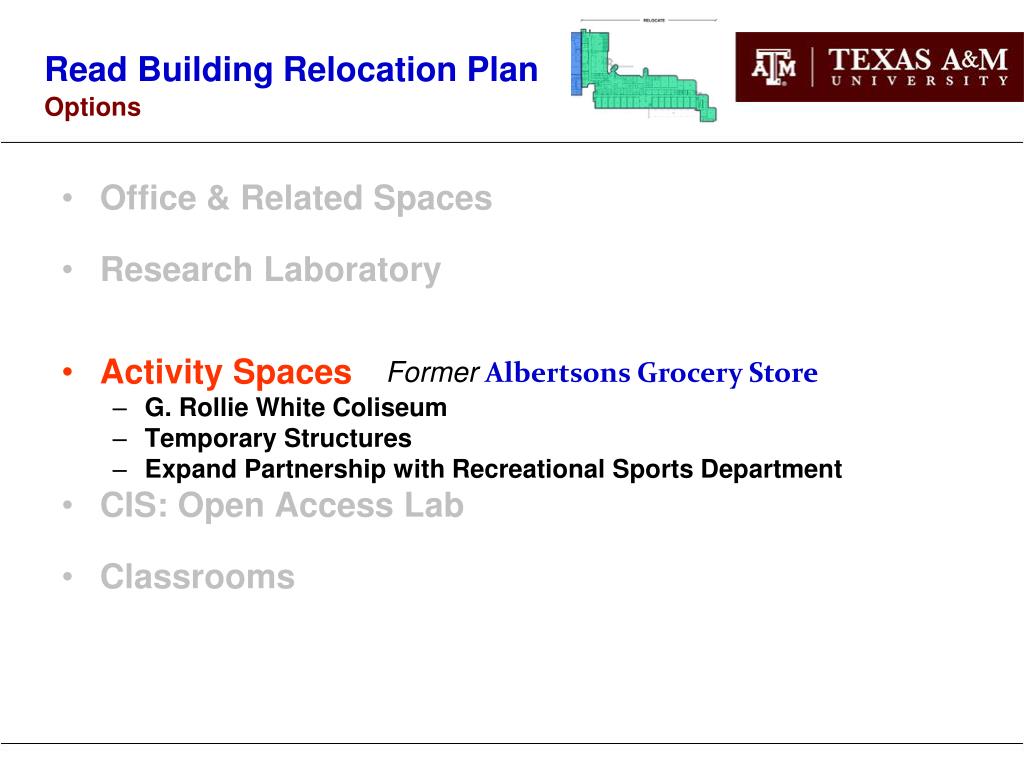Select the G. Rollie White Coliseum item

pyautogui.click(x=296, y=408)
